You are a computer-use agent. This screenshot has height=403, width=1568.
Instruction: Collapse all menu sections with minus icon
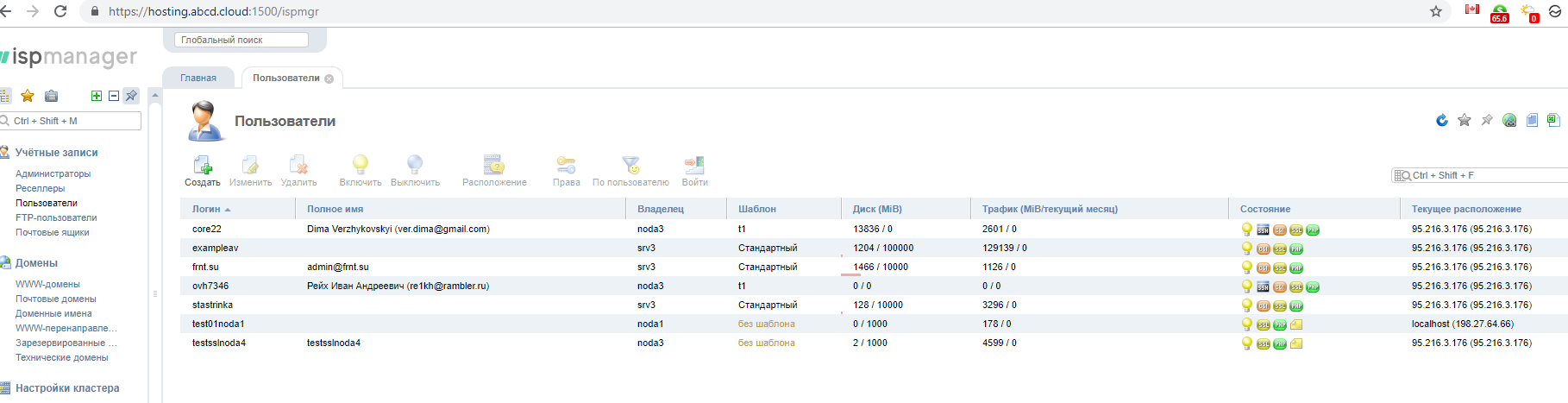tap(114, 96)
